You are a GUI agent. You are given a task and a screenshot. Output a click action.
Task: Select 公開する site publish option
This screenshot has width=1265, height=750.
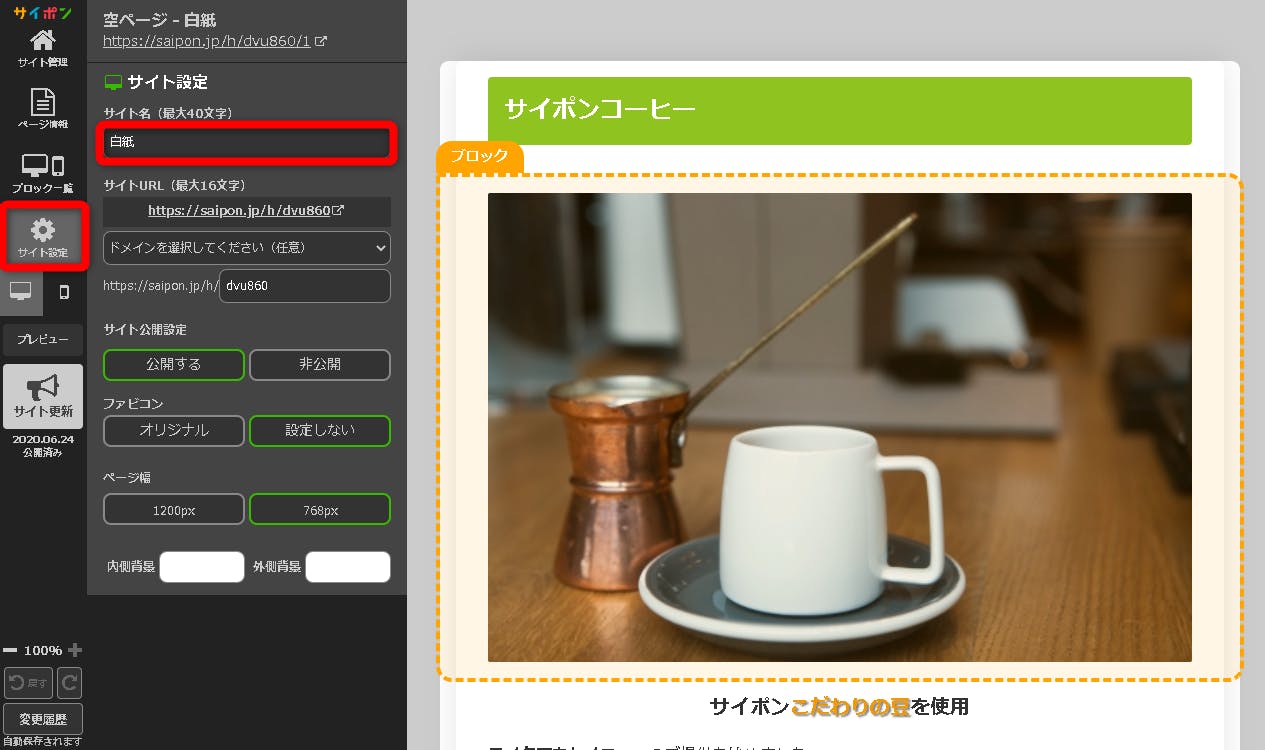pyautogui.click(x=173, y=365)
